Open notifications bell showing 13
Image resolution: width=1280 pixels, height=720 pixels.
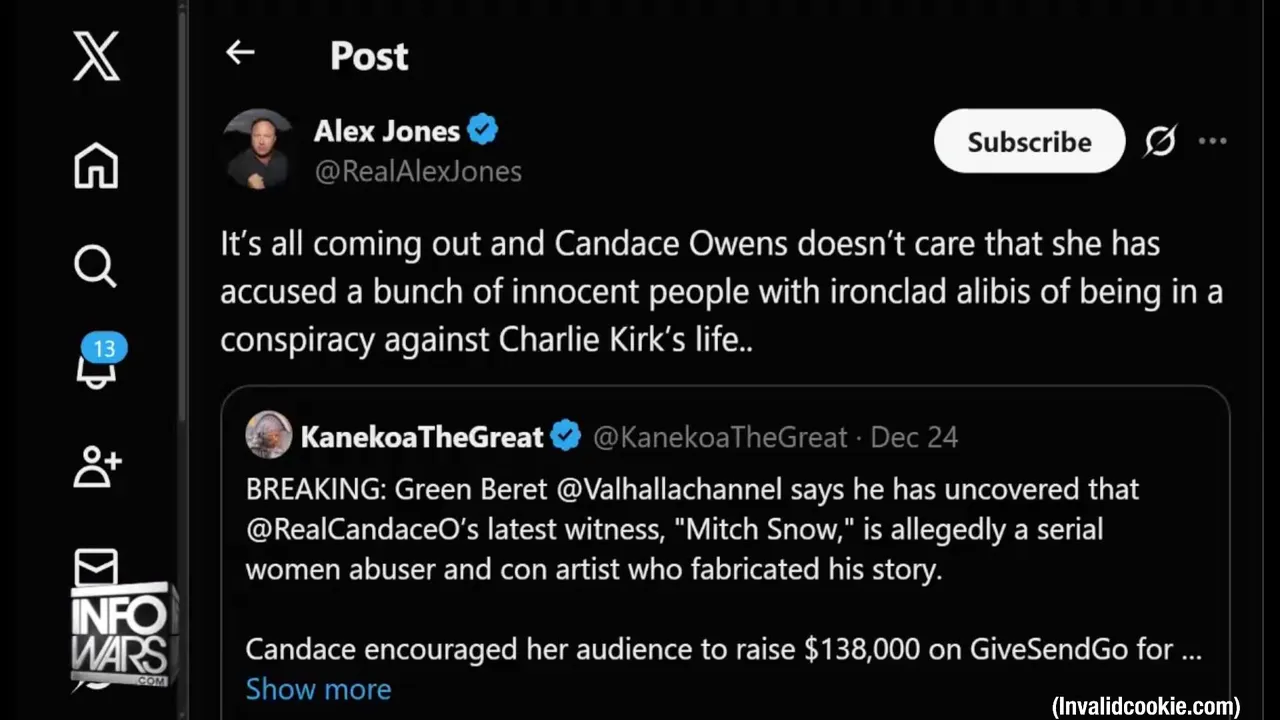pyautogui.click(x=97, y=364)
